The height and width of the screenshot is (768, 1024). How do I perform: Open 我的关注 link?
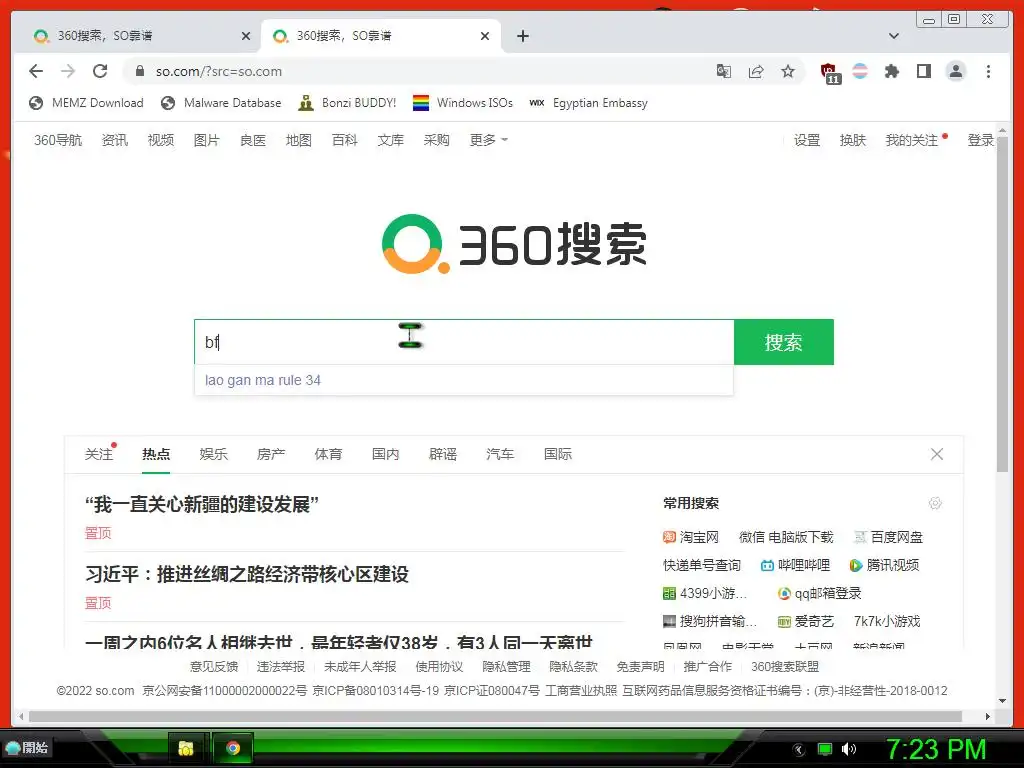point(912,140)
